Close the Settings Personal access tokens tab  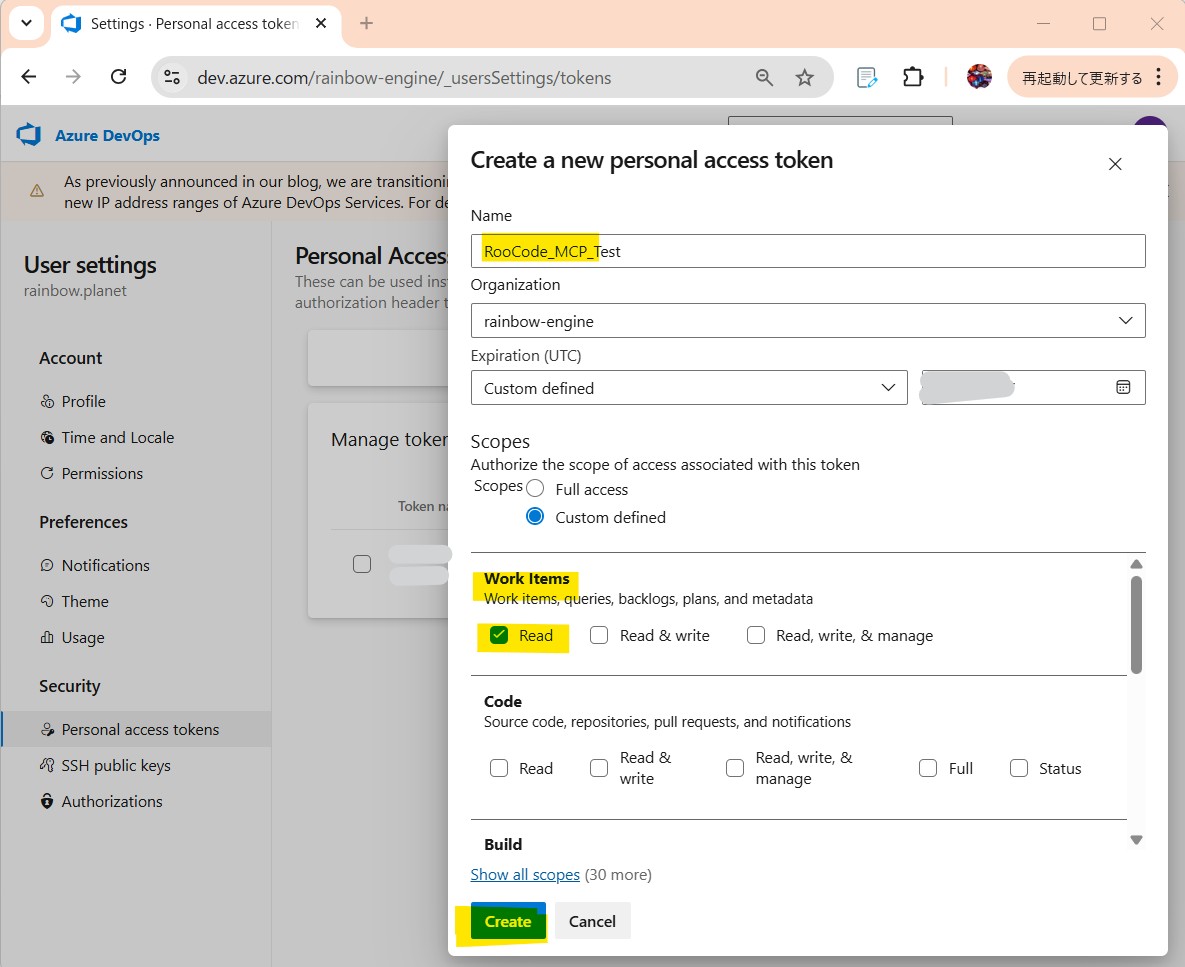(321, 23)
